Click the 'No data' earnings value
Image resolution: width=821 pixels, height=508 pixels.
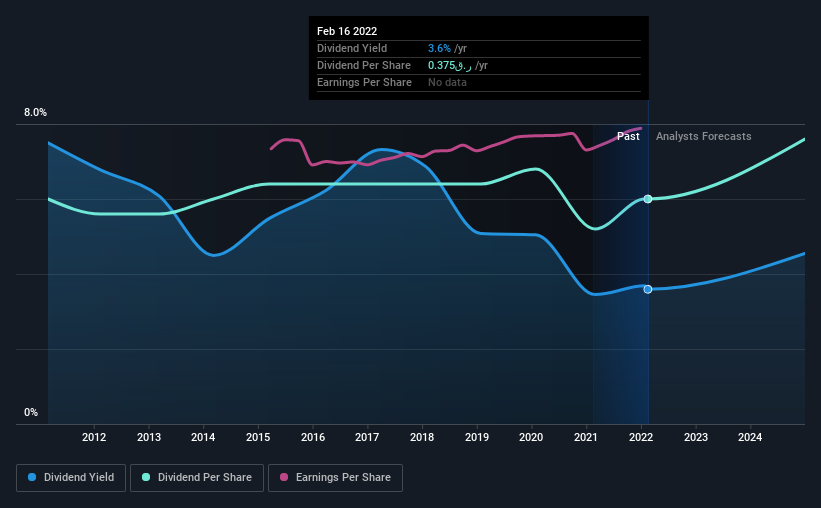447,82
